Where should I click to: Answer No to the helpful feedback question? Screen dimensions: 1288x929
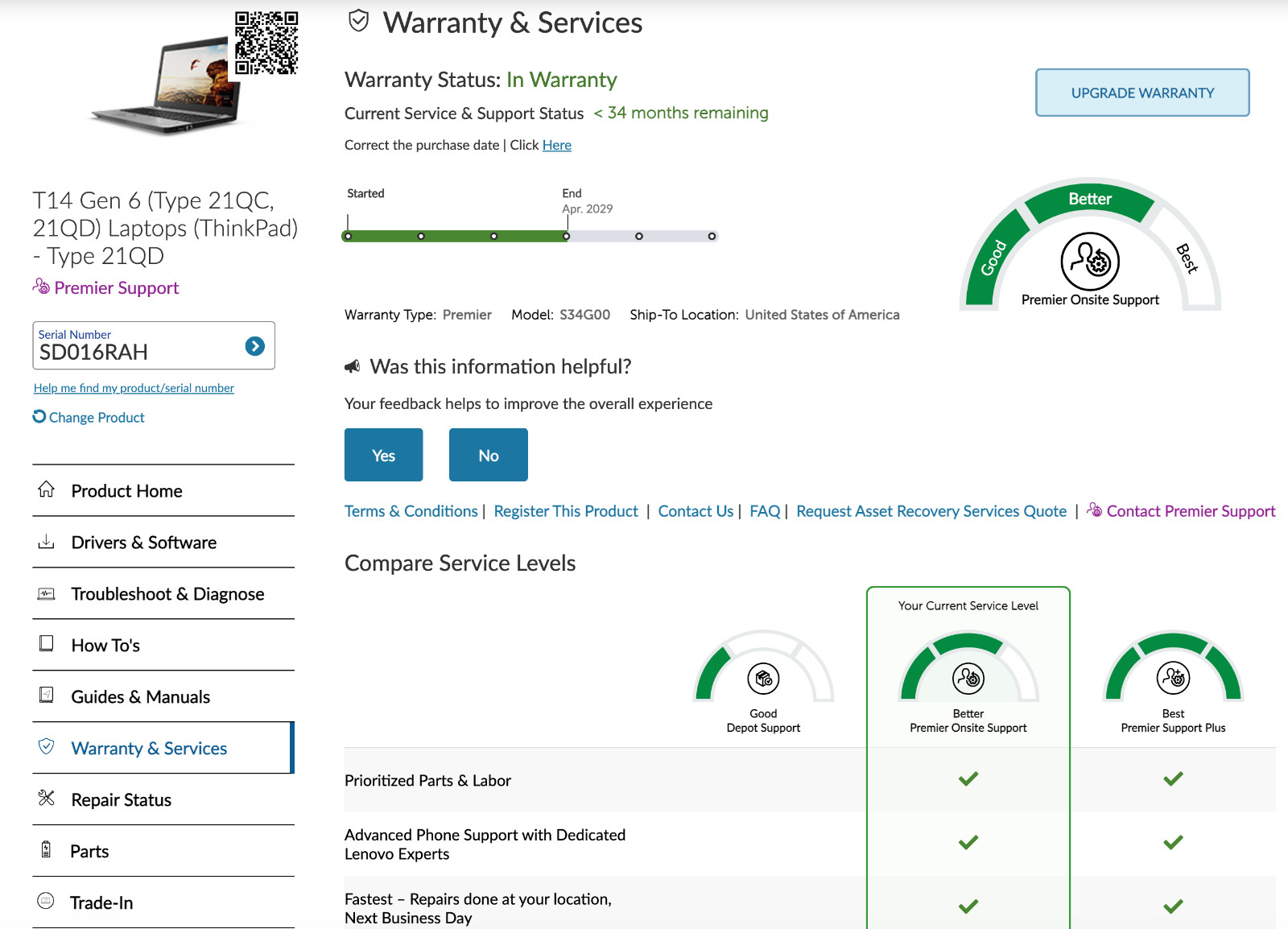[489, 455]
